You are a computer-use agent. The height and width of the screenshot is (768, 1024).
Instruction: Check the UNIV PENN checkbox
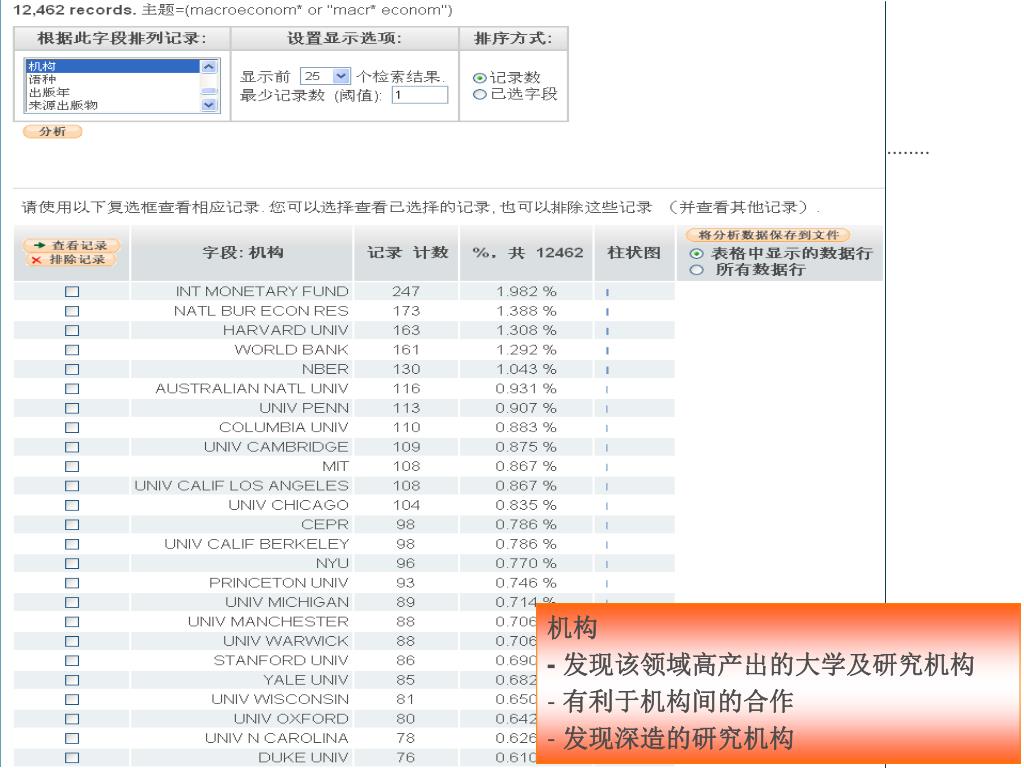coord(72,408)
